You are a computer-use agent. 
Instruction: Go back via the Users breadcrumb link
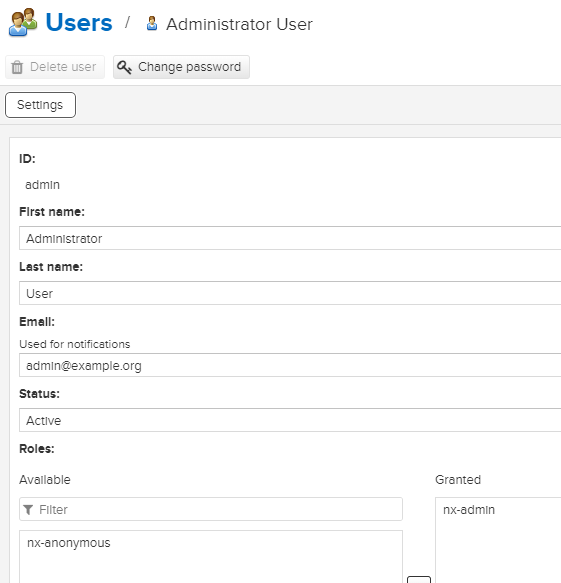[x=78, y=23]
